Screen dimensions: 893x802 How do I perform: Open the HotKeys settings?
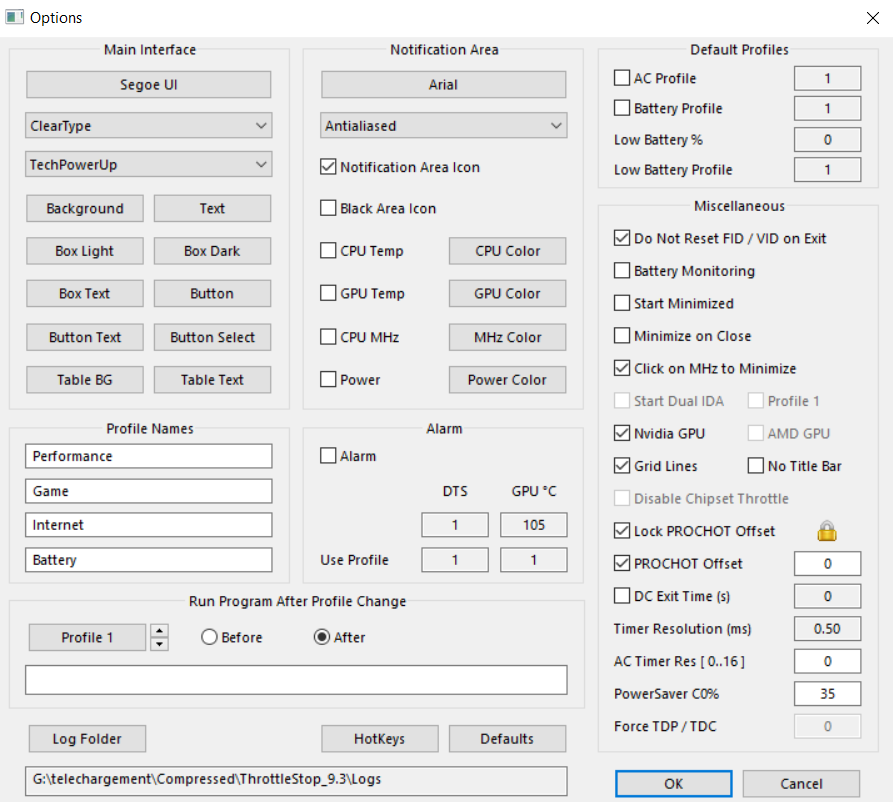coord(380,739)
